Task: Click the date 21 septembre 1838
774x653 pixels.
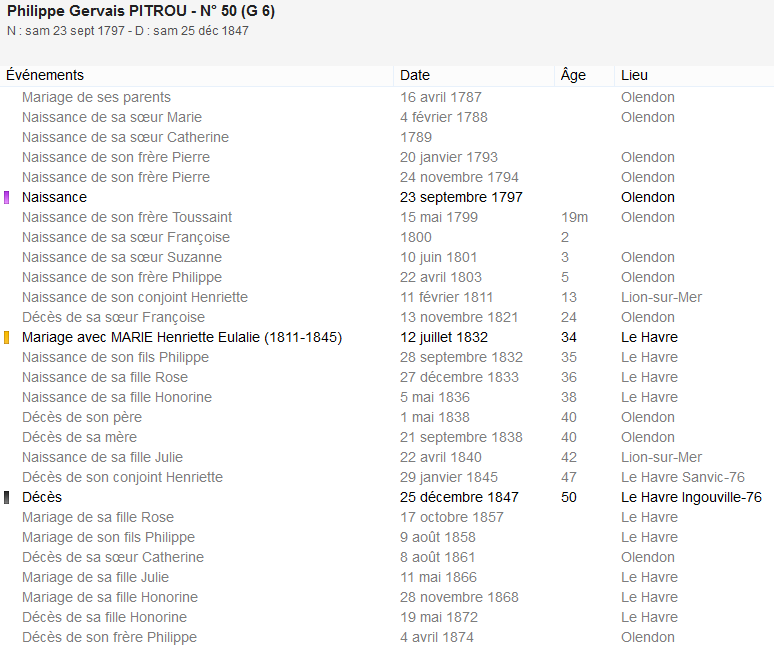Action: click(x=461, y=437)
